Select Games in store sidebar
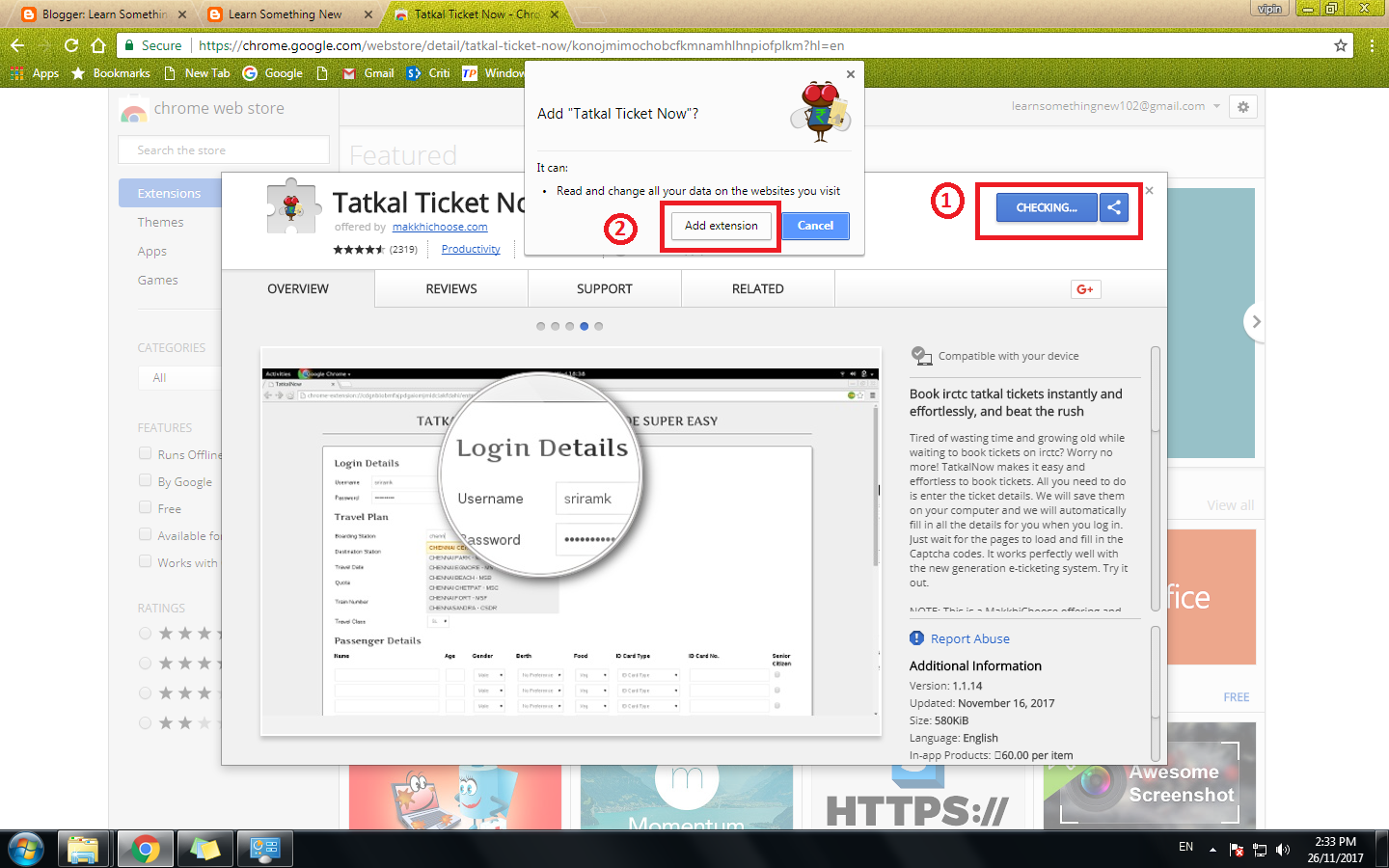 [158, 281]
